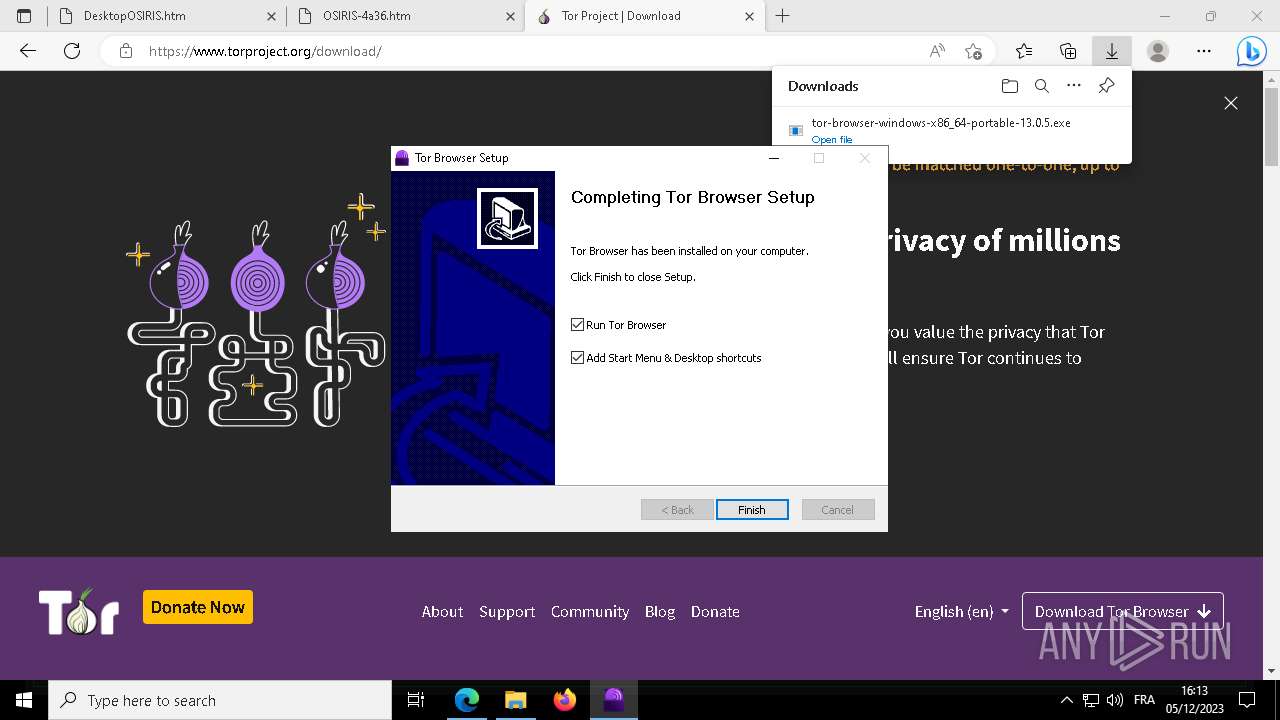Open the browser profile icon
The image size is (1280, 720).
(x=1158, y=51)
